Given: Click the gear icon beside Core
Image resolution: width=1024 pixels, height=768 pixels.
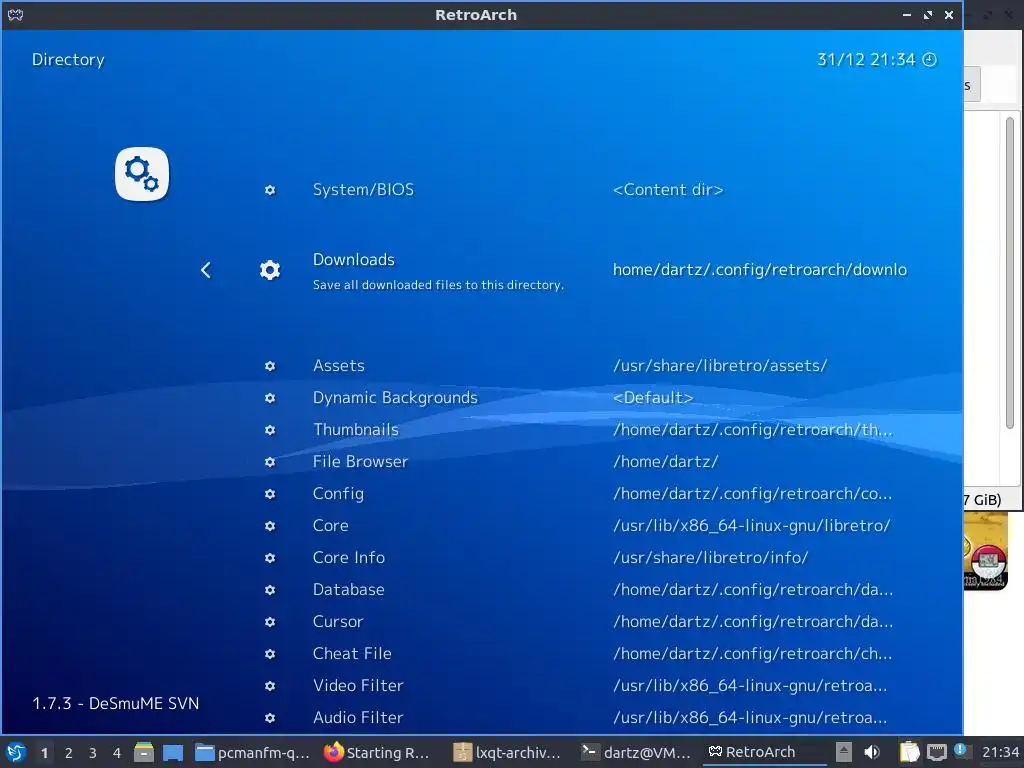Looking at the screenshot, I should pyautogui.click(x=270, y=526).
